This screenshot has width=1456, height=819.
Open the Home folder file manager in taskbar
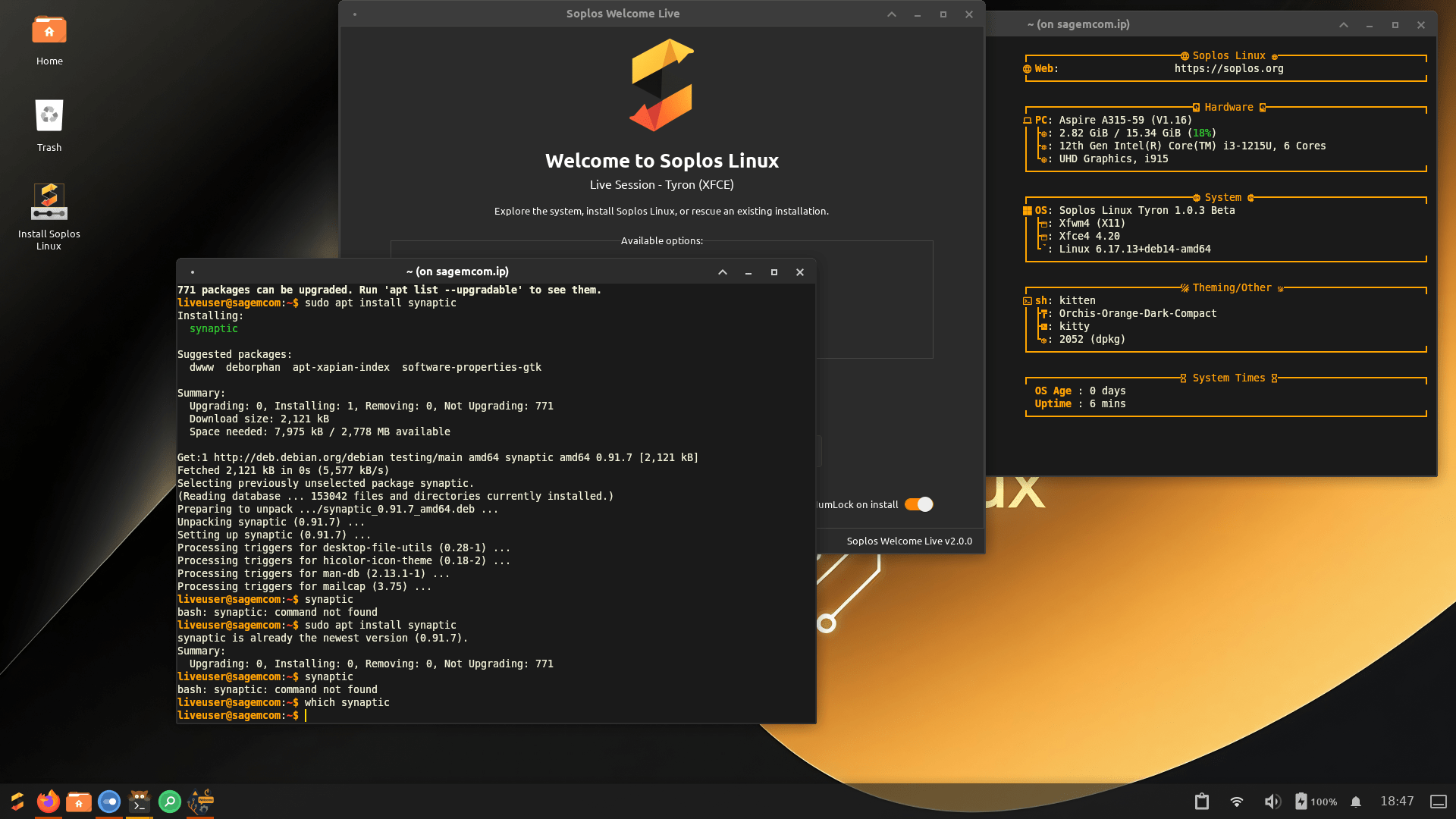(x=78, y=802)
